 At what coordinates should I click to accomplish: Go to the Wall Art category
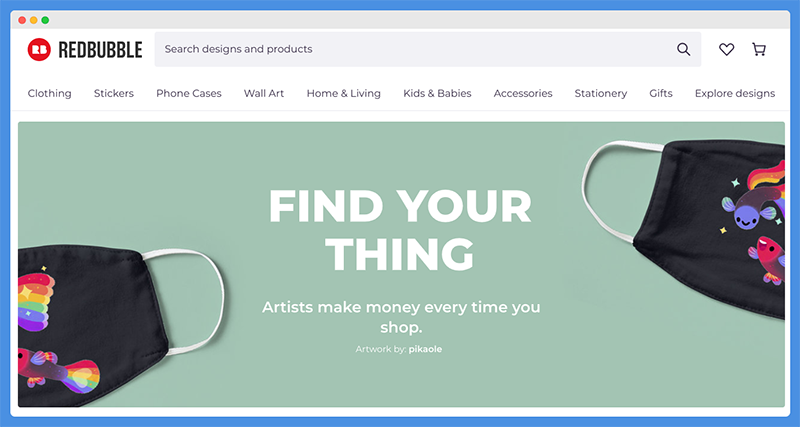264,93
